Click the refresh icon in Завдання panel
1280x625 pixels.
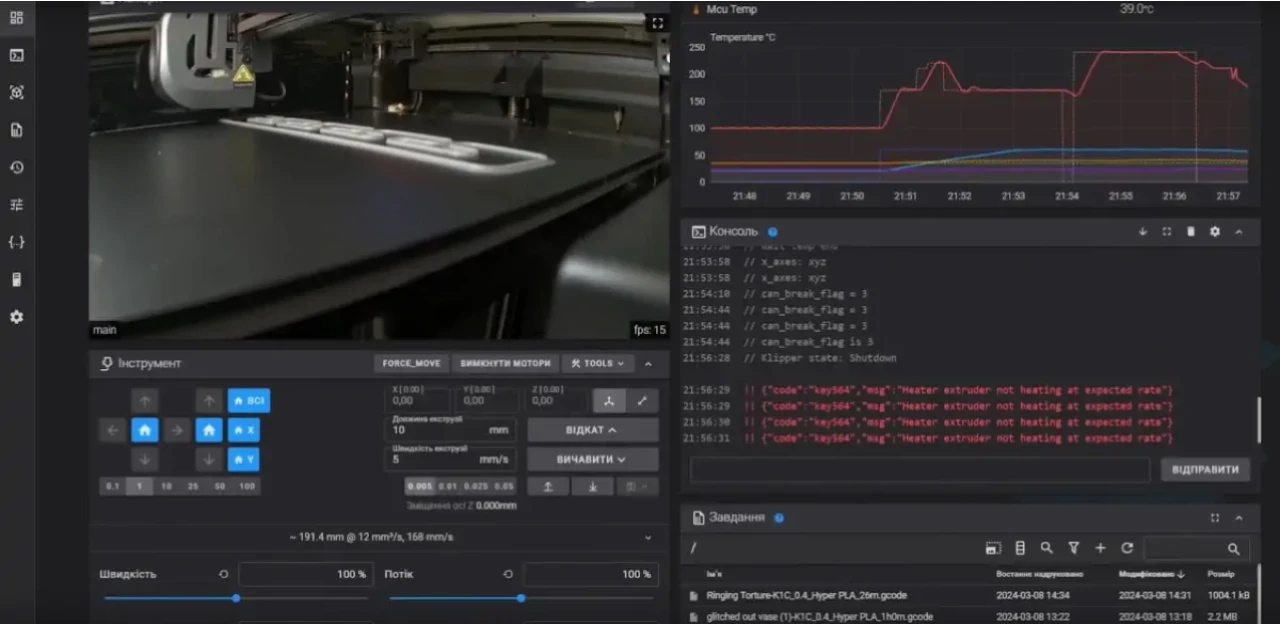(1127, 548)
